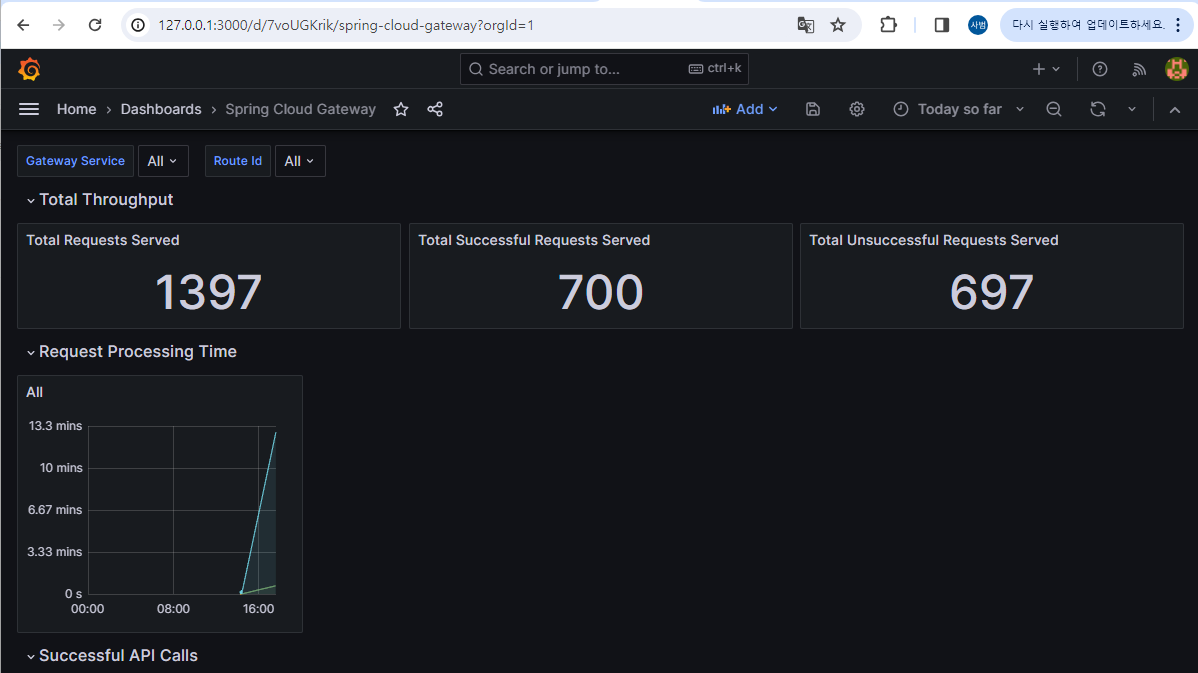Open Total Unsuccessful Requests Served panel title

pyautogui.click(x=934, y=241)
